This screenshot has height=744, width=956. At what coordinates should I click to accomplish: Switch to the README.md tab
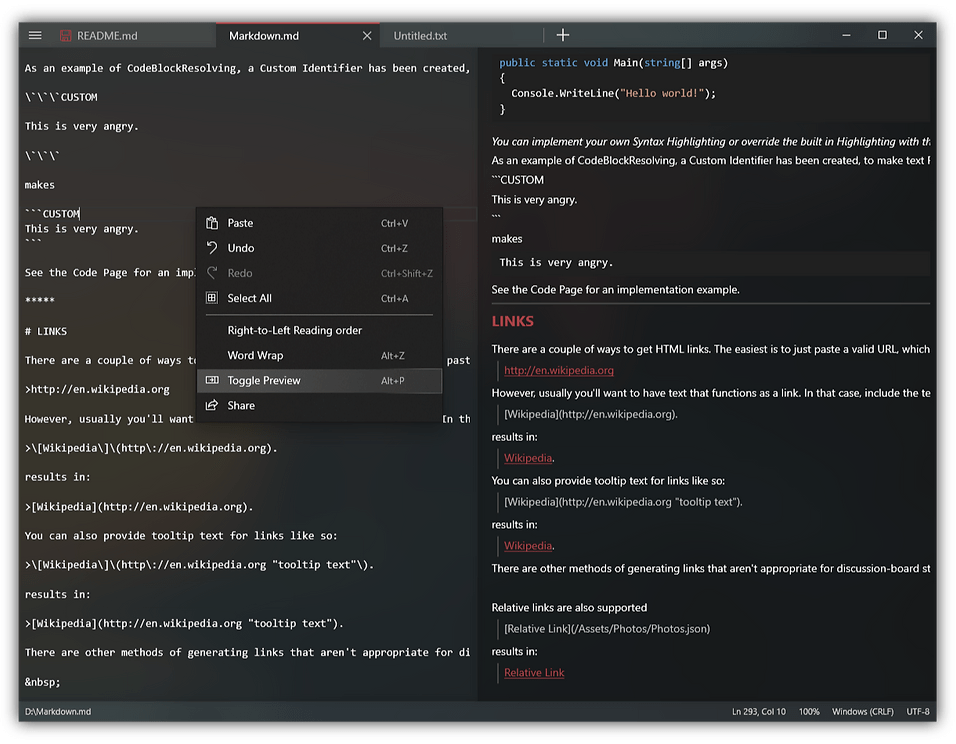coord(107,36)
